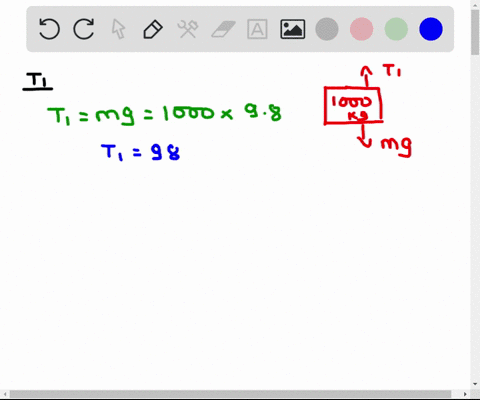Click the scroll up arrow
This screenshot has height=400, width=480.
pos(475,4)
